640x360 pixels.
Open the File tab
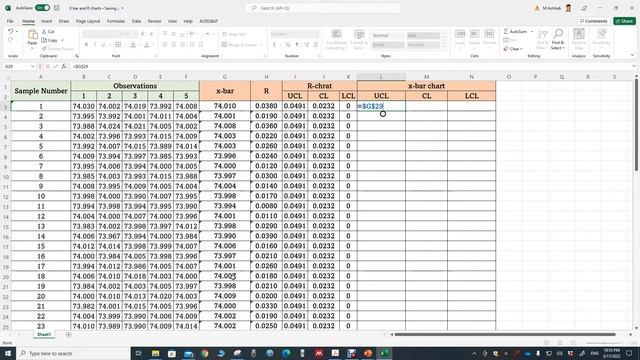point(10,21)
